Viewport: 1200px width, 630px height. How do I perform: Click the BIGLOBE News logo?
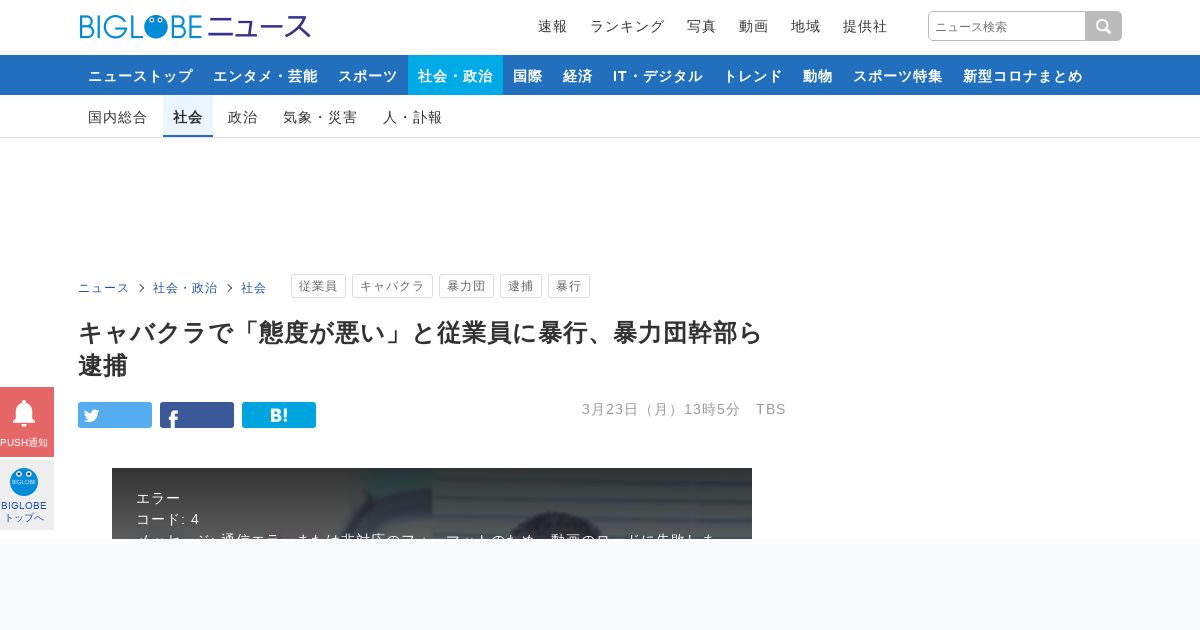click(195, 27)
